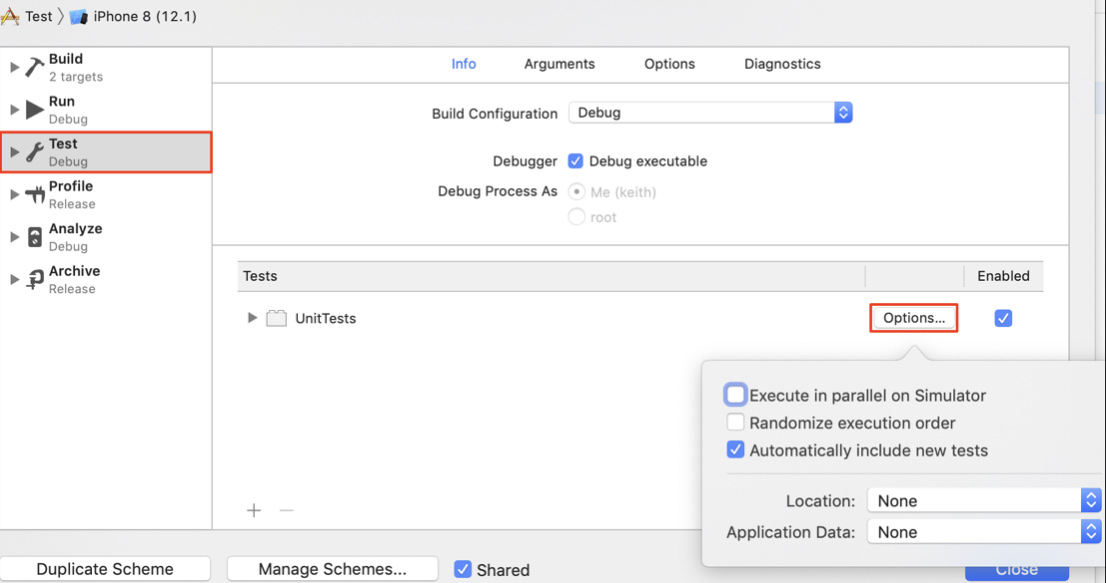The height and width of the screenshot is (583, 1106).
Task: Click the Test wrench icon
Action: click(35, 152)
